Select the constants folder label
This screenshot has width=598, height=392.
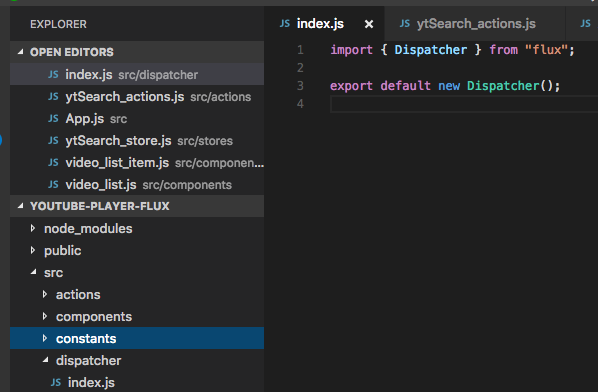pos(86,339)
